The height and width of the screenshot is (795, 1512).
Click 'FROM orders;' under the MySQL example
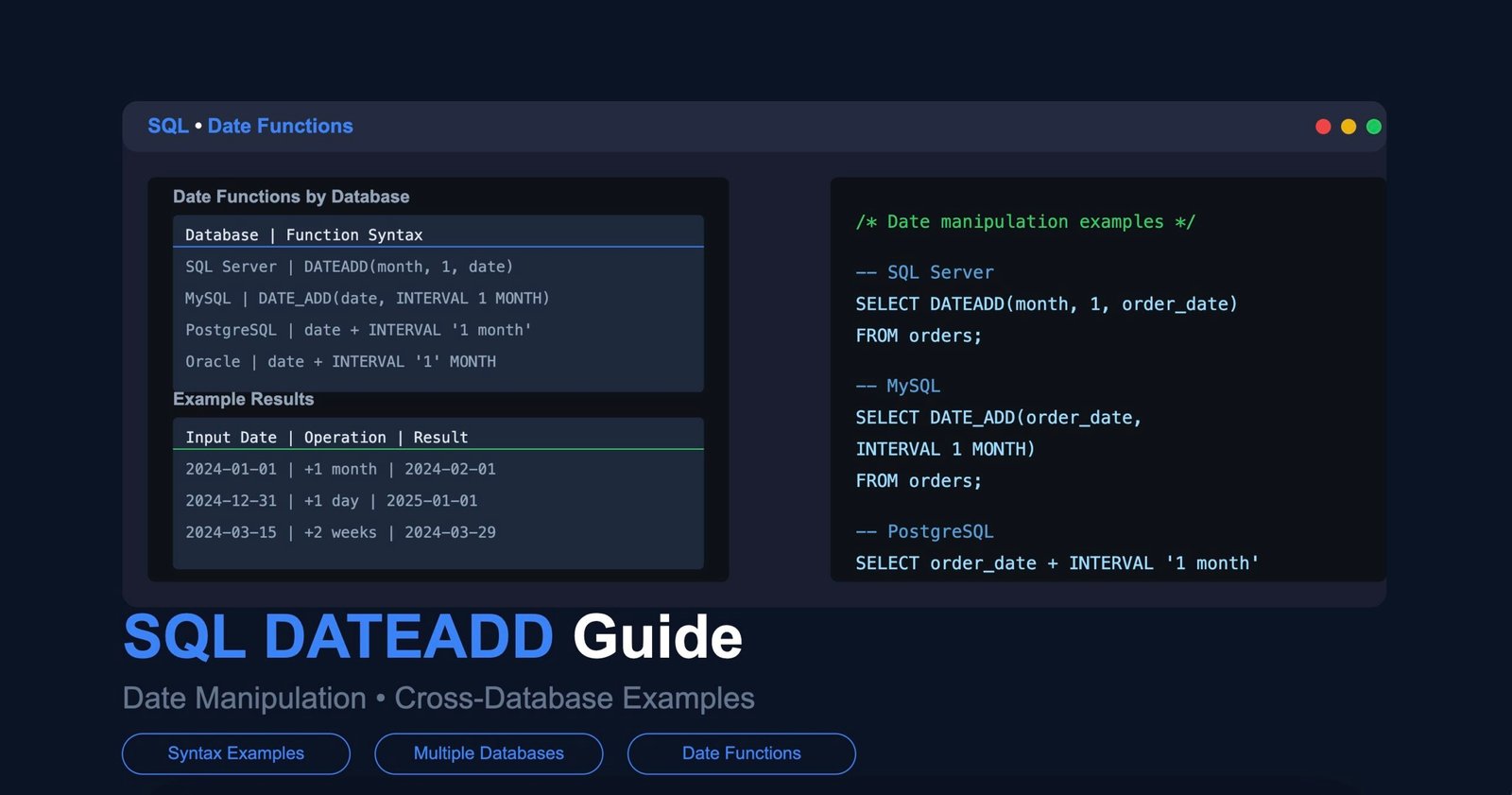(919, 480)
